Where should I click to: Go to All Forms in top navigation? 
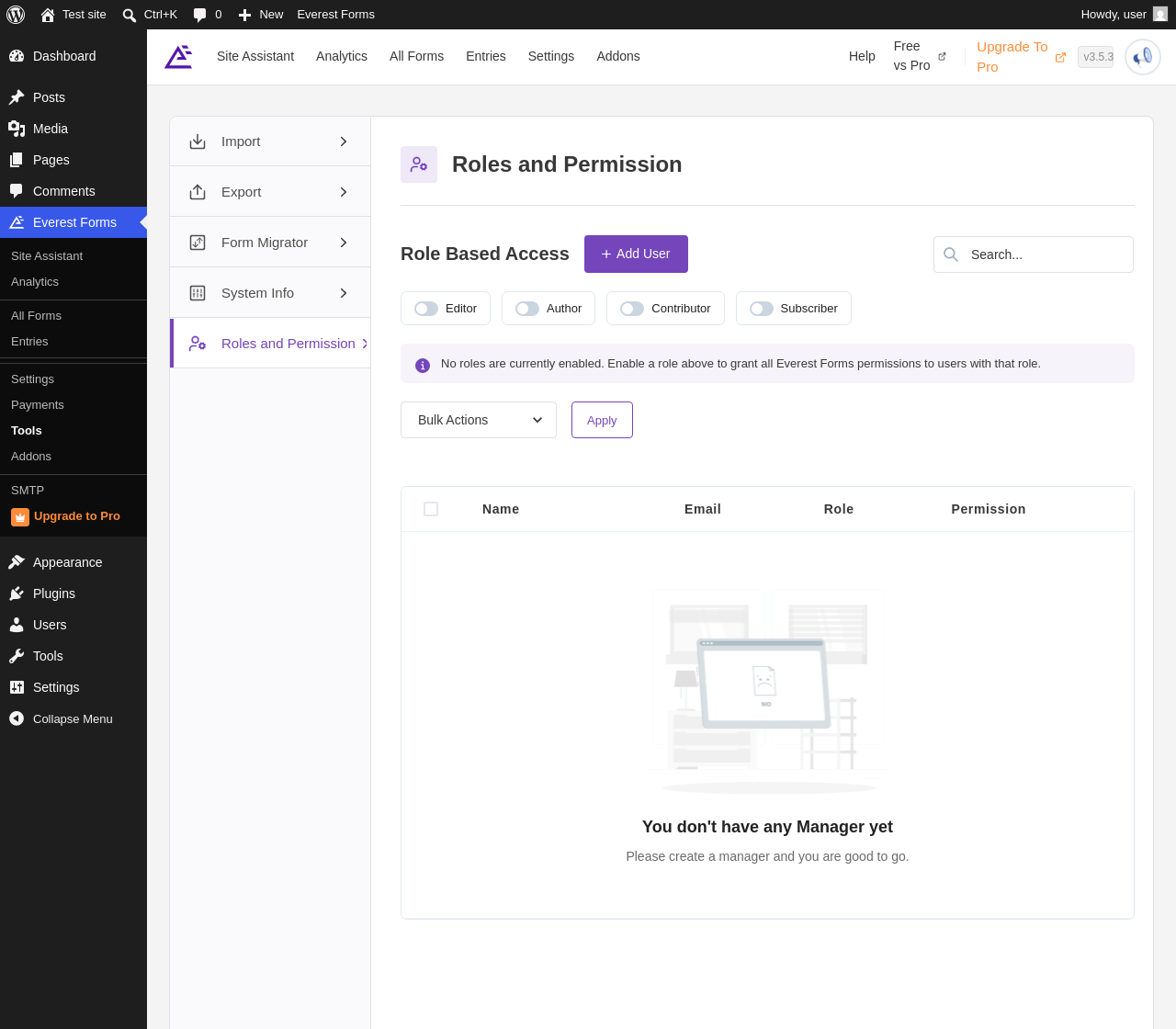tap(416, 56)
